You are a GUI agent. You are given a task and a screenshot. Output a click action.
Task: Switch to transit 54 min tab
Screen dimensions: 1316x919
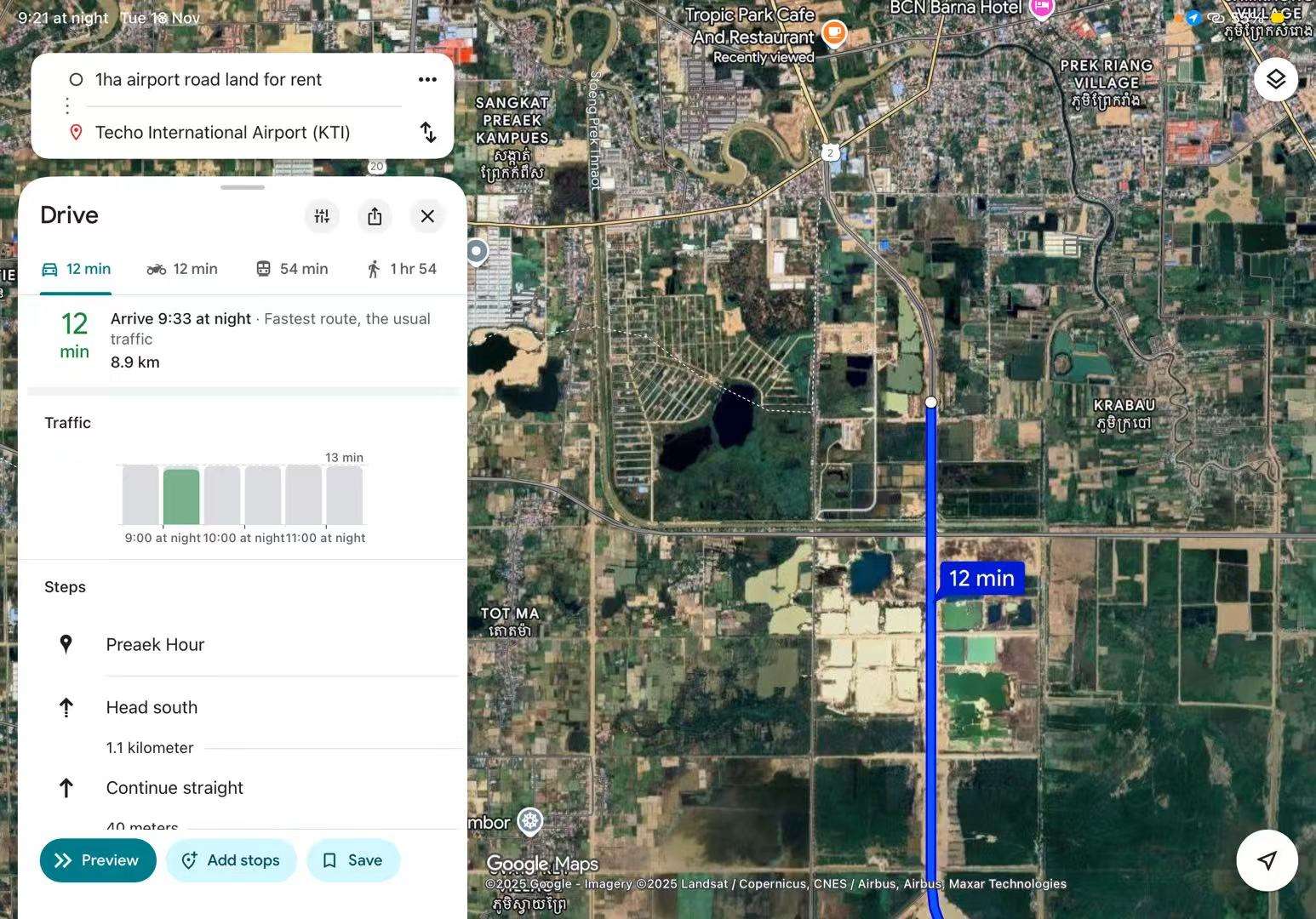click(x=292, y=269)
